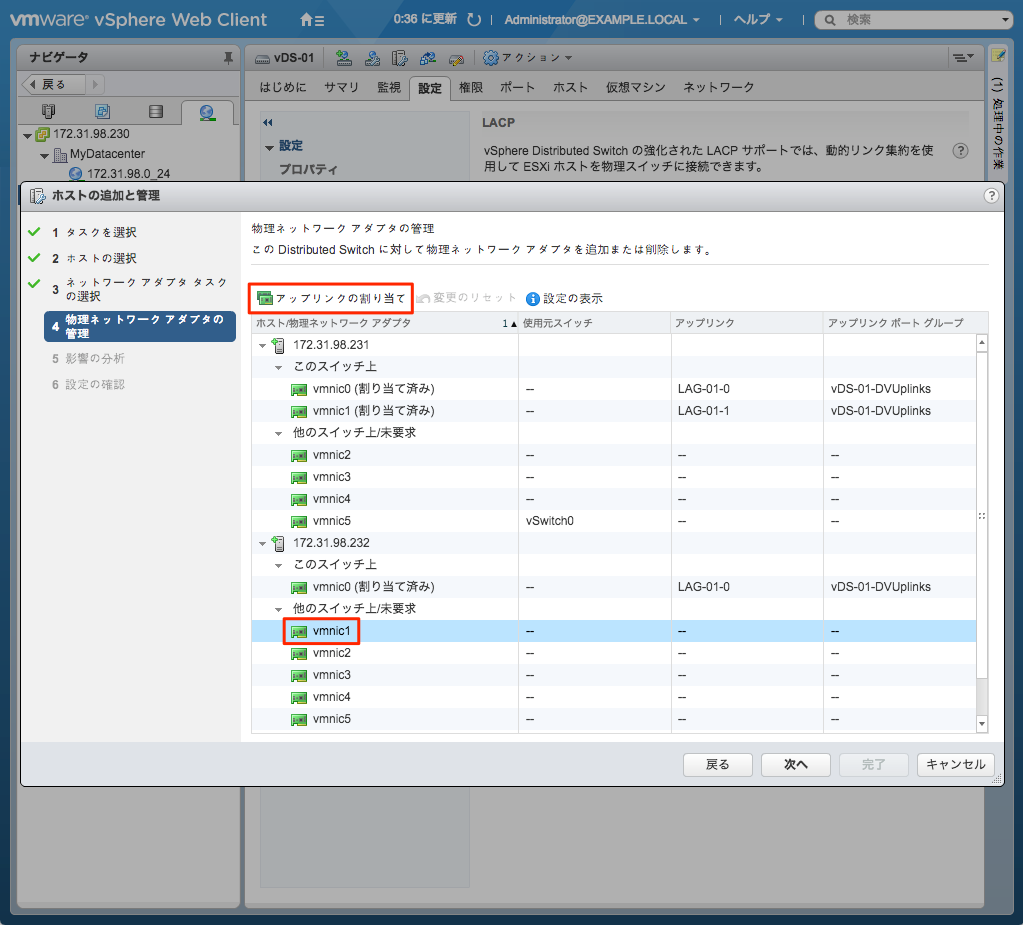Click the LACP help question mark icon
This screenshot has width=1023, height=925.
(960, 151)
